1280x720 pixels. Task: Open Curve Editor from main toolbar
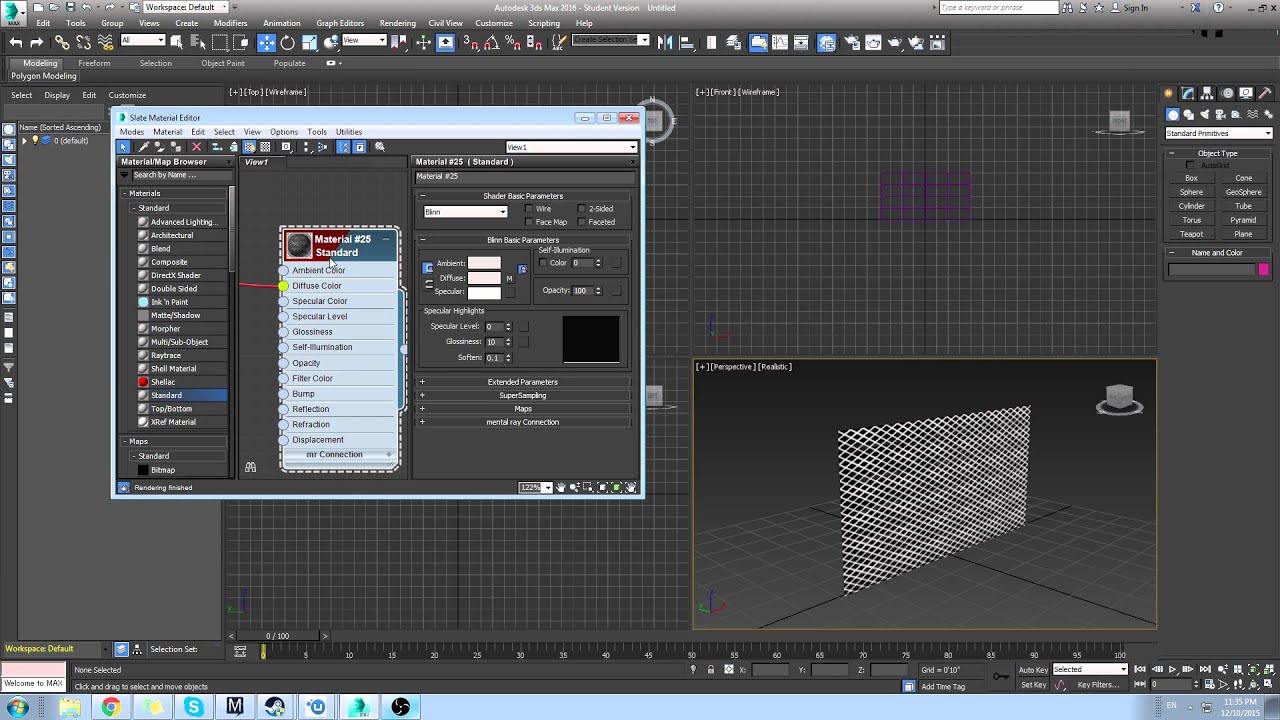(x=781, y=42)
